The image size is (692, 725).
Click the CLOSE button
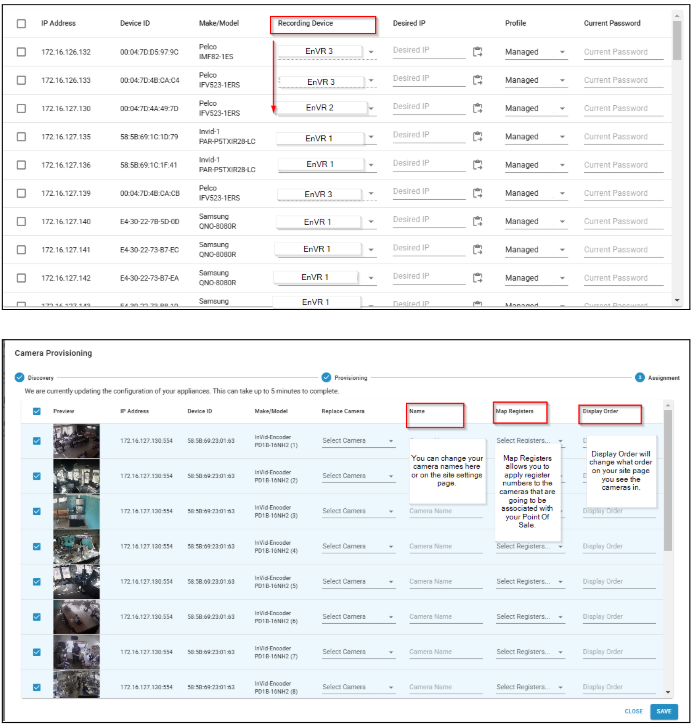(633, 711)
